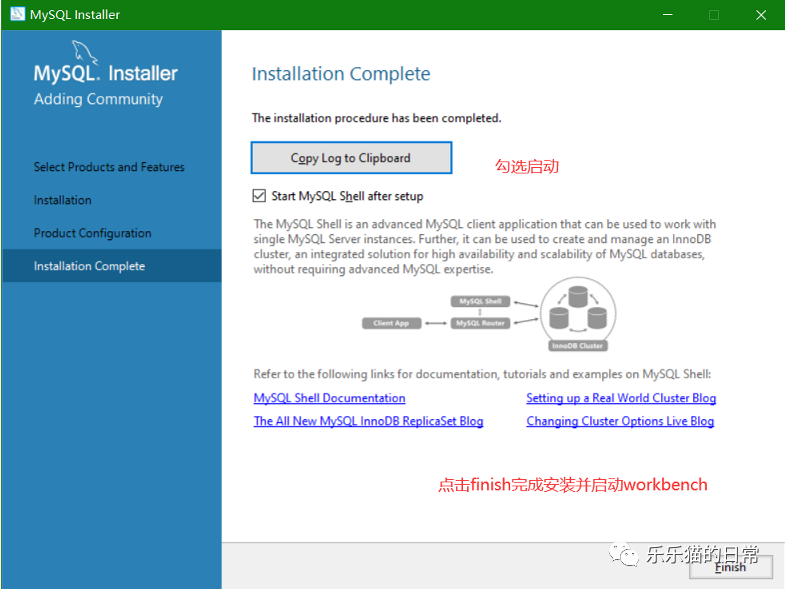Click the MySQL Shell box in diagram
The width and height of the screenshot is (785, 589).
pyautogui.click(x=480, y=301)
